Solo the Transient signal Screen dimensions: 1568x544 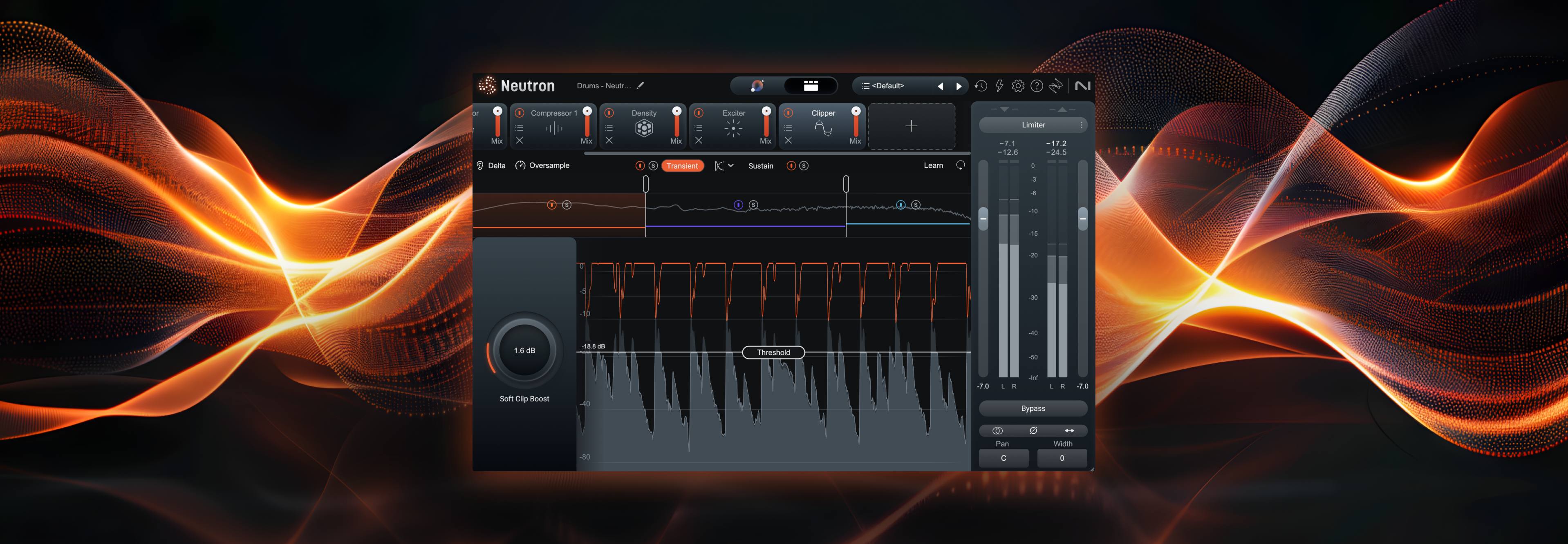[x=653, y=165]
